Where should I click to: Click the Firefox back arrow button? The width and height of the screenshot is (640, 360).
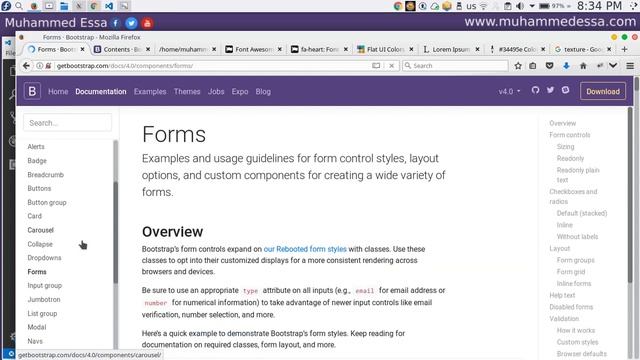[x=26, y=66]
